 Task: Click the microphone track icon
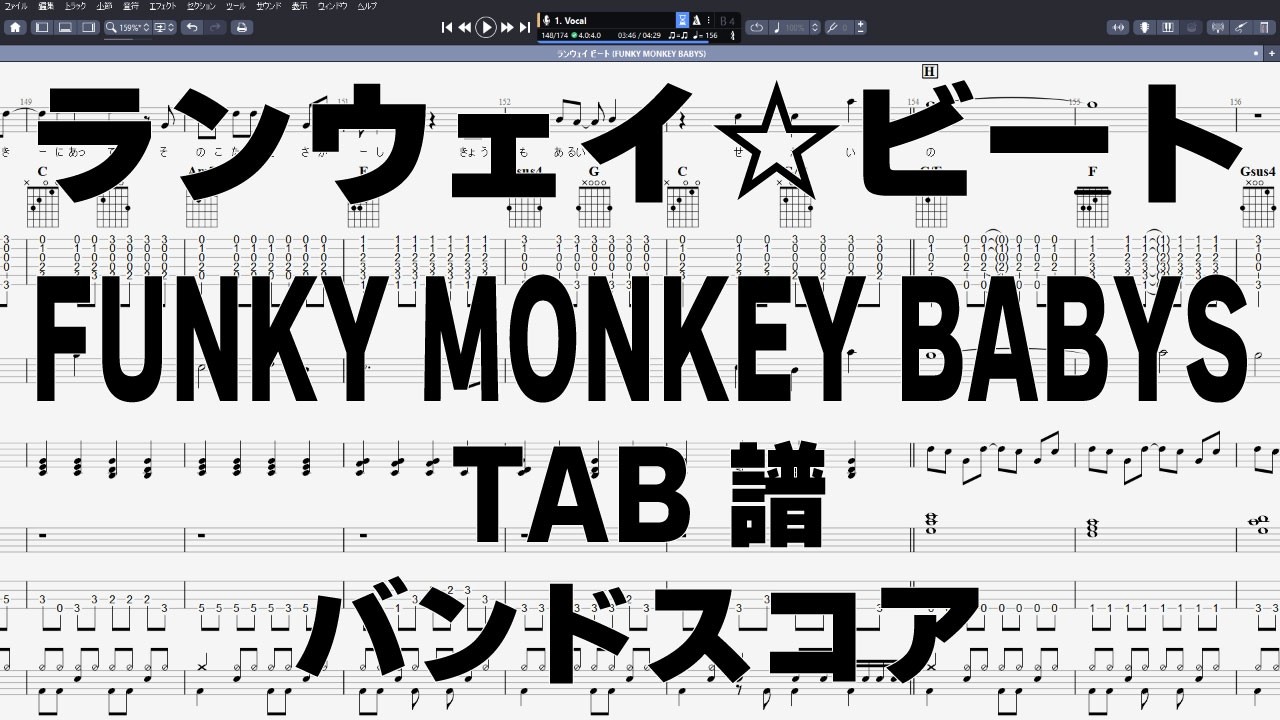point(546,20)
